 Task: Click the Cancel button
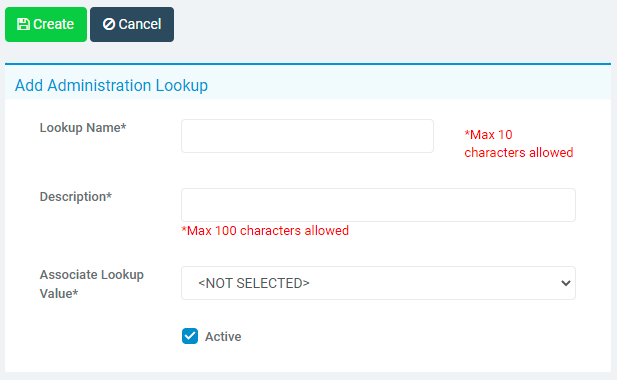click(x=132, y=24)
